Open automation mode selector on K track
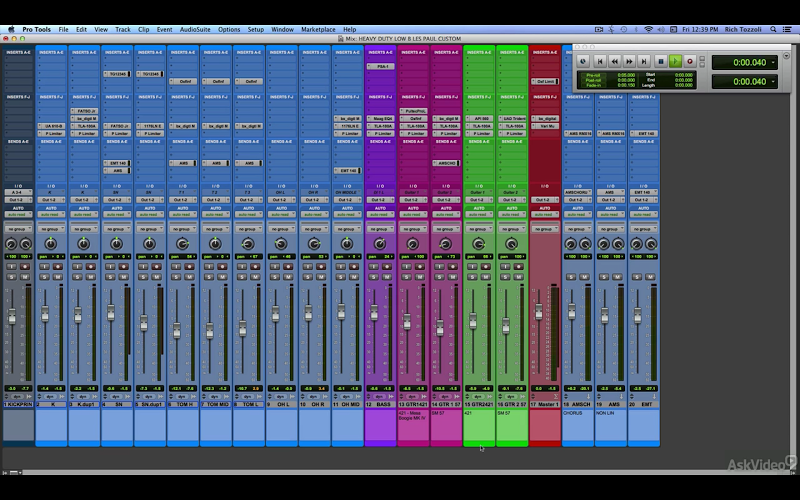The width and height of the screenshot is (800, 500). [x=51, y=214]
